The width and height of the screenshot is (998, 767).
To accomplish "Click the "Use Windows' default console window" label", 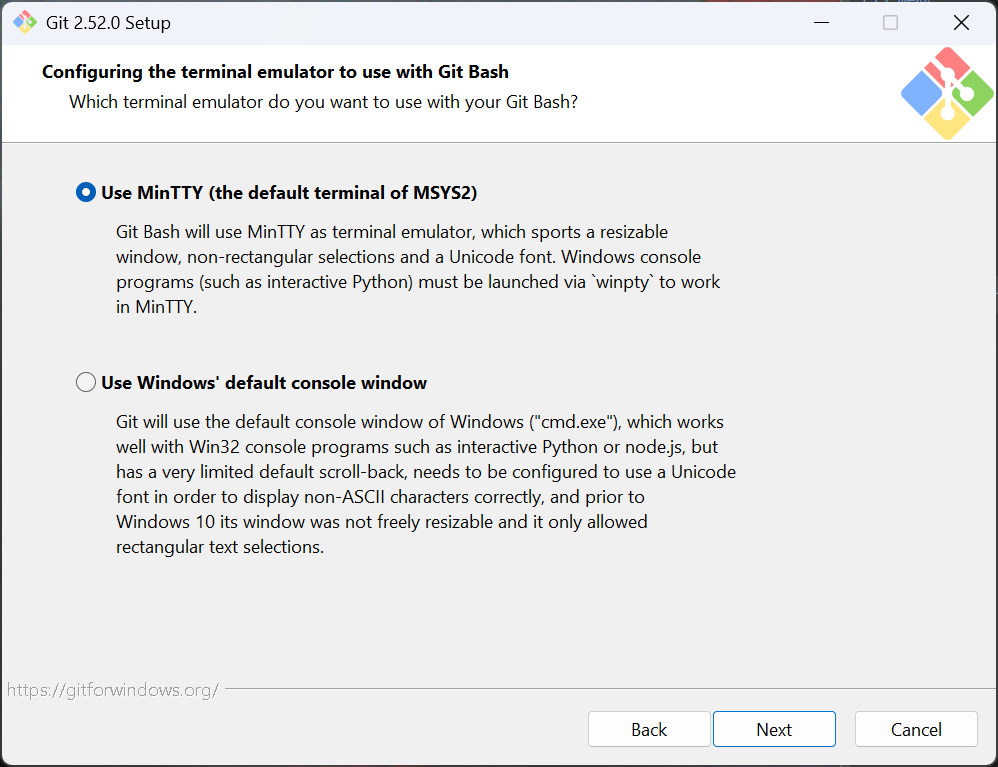I will coord(264,383).
